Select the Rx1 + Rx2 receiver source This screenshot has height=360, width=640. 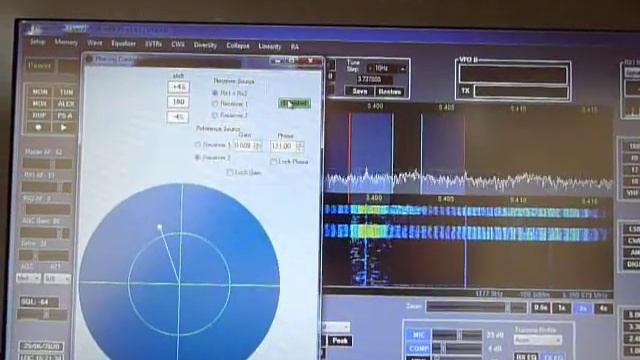click(x=230, y=93)
